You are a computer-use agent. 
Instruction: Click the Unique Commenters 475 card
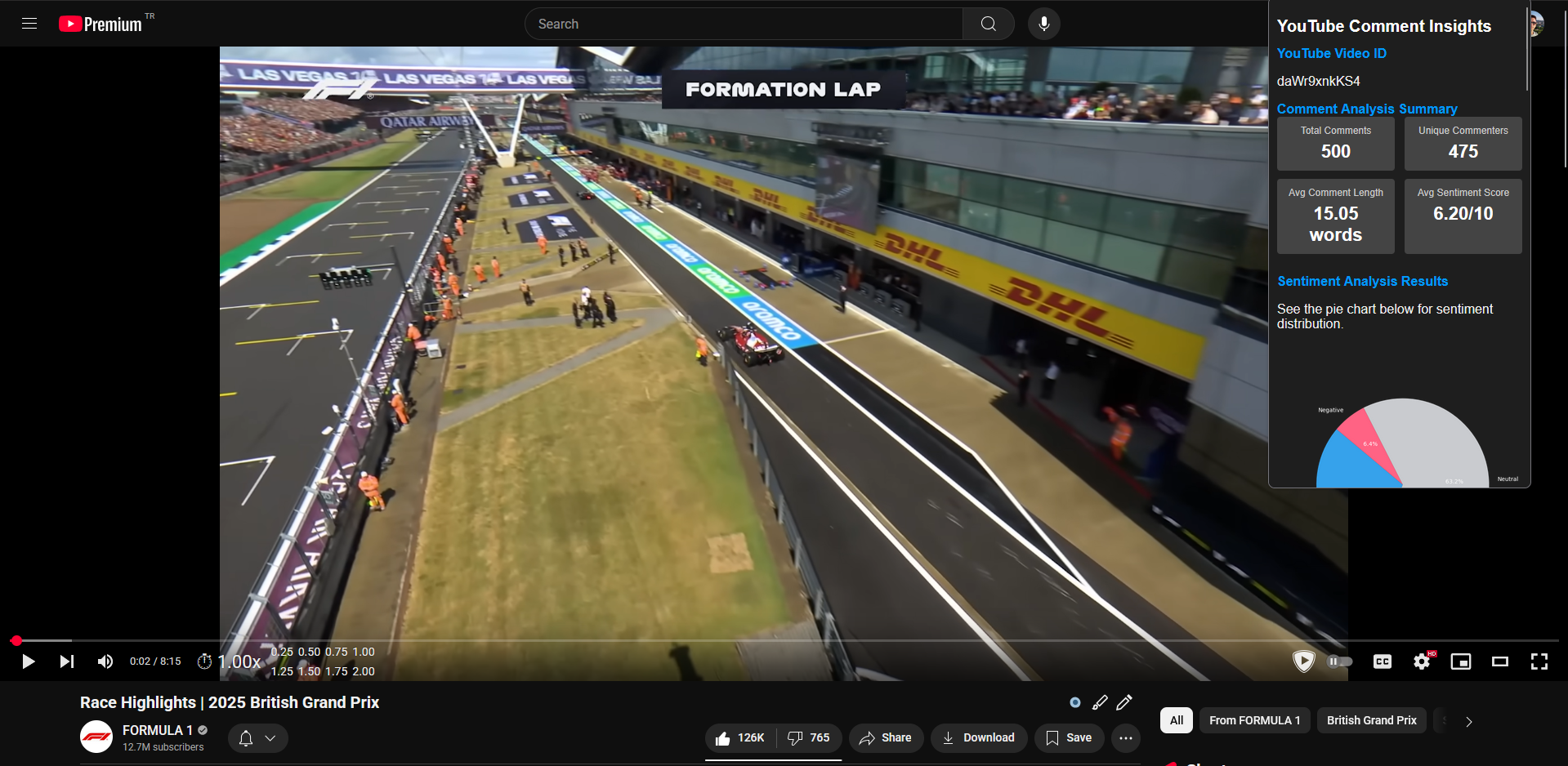click(x=1463, y=144)
